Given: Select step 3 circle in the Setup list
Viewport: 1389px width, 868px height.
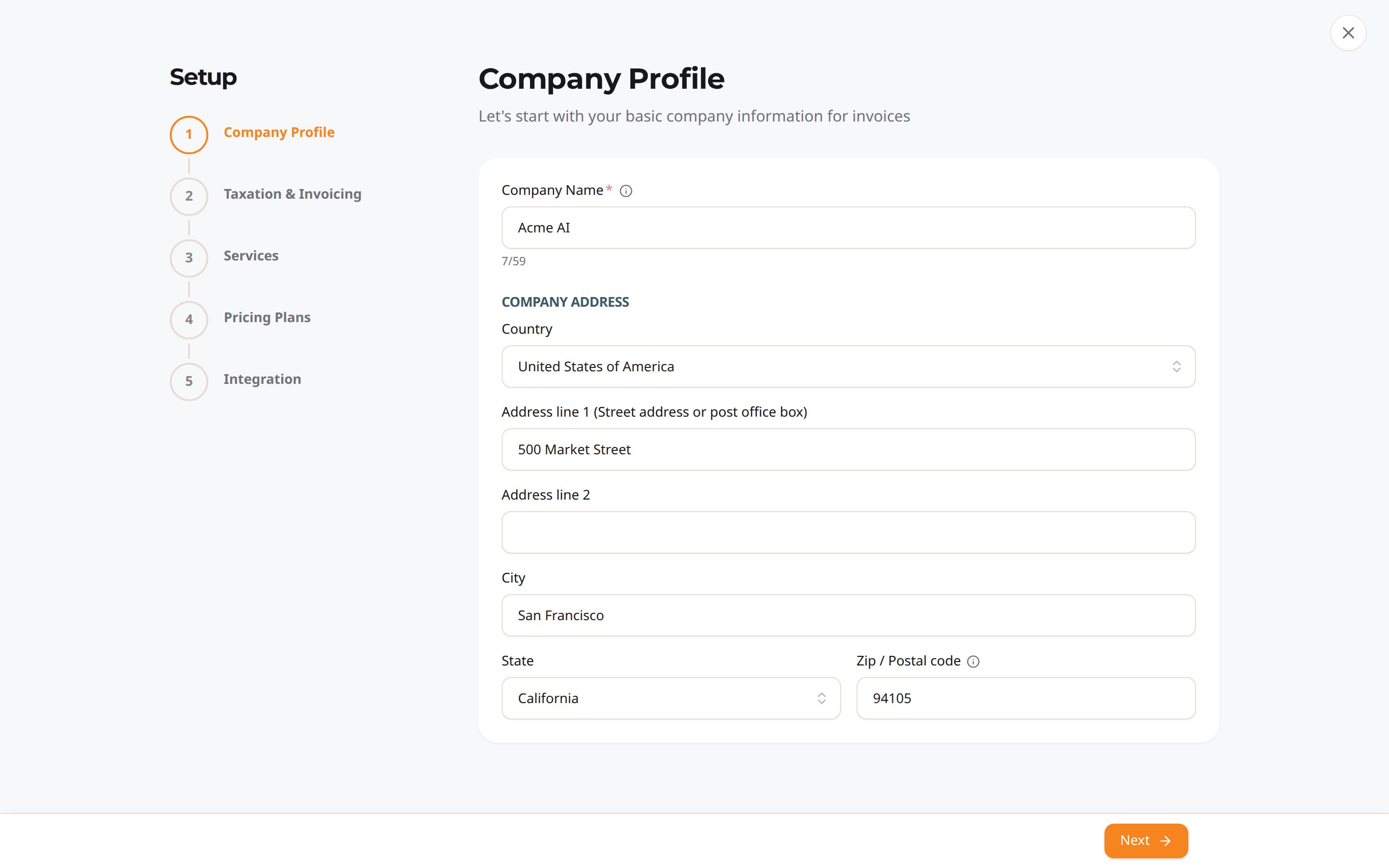Looking at the screenshot, I should click(x=189, y=258).
